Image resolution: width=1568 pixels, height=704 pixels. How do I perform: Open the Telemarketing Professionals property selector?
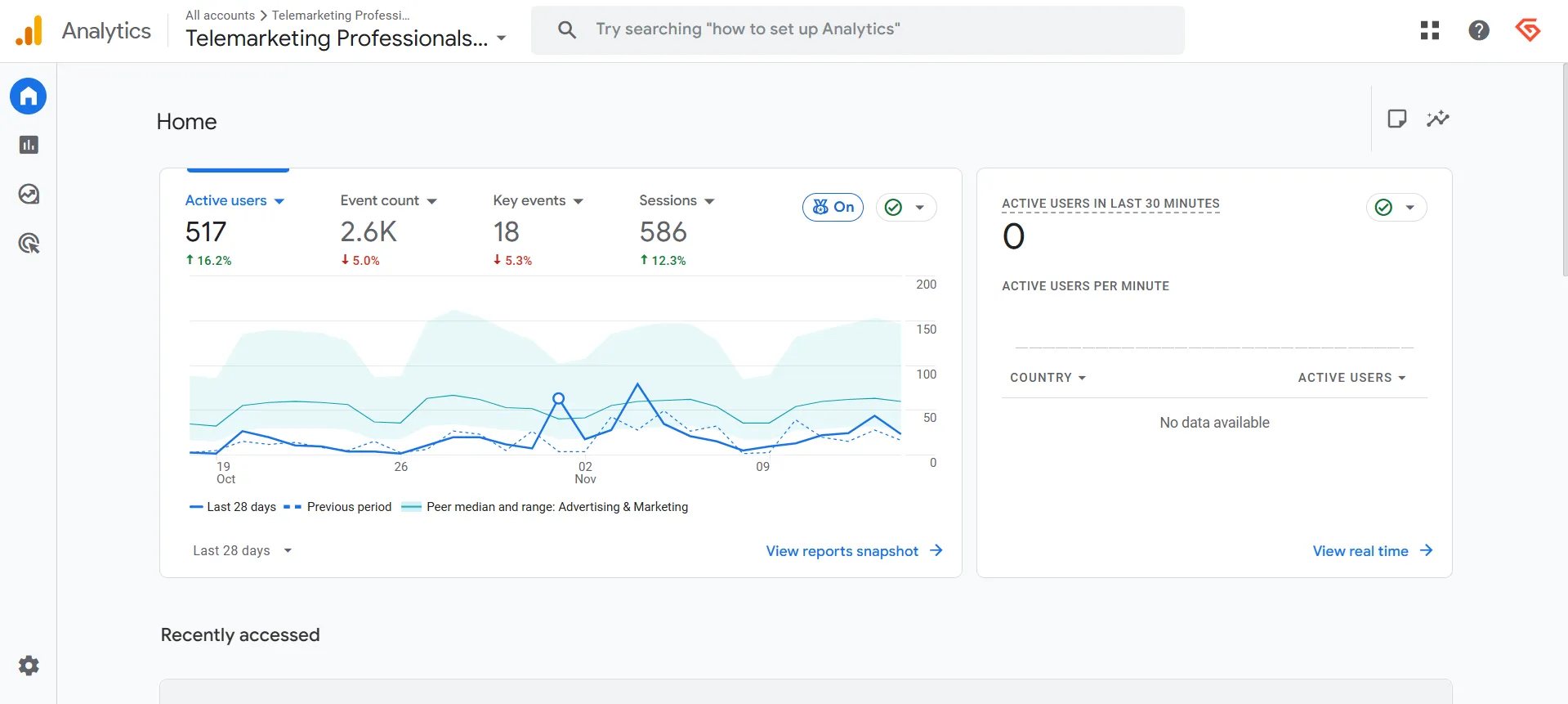(x=346, y=38)
